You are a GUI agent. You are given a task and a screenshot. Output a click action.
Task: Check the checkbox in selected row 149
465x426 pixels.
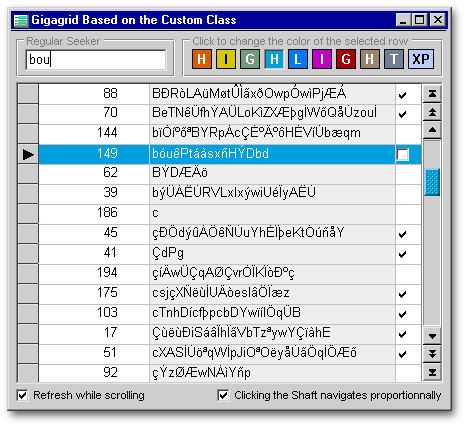(402, 154)
